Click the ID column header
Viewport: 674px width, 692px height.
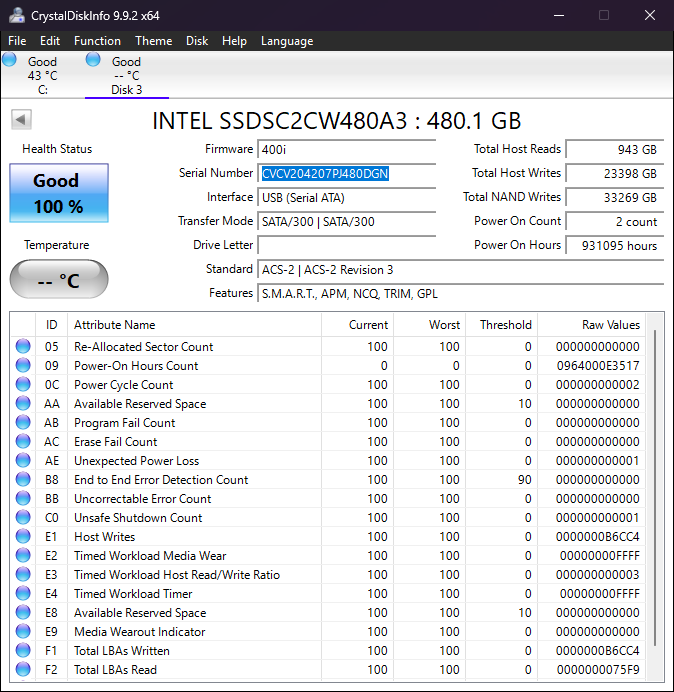[51, 325]
